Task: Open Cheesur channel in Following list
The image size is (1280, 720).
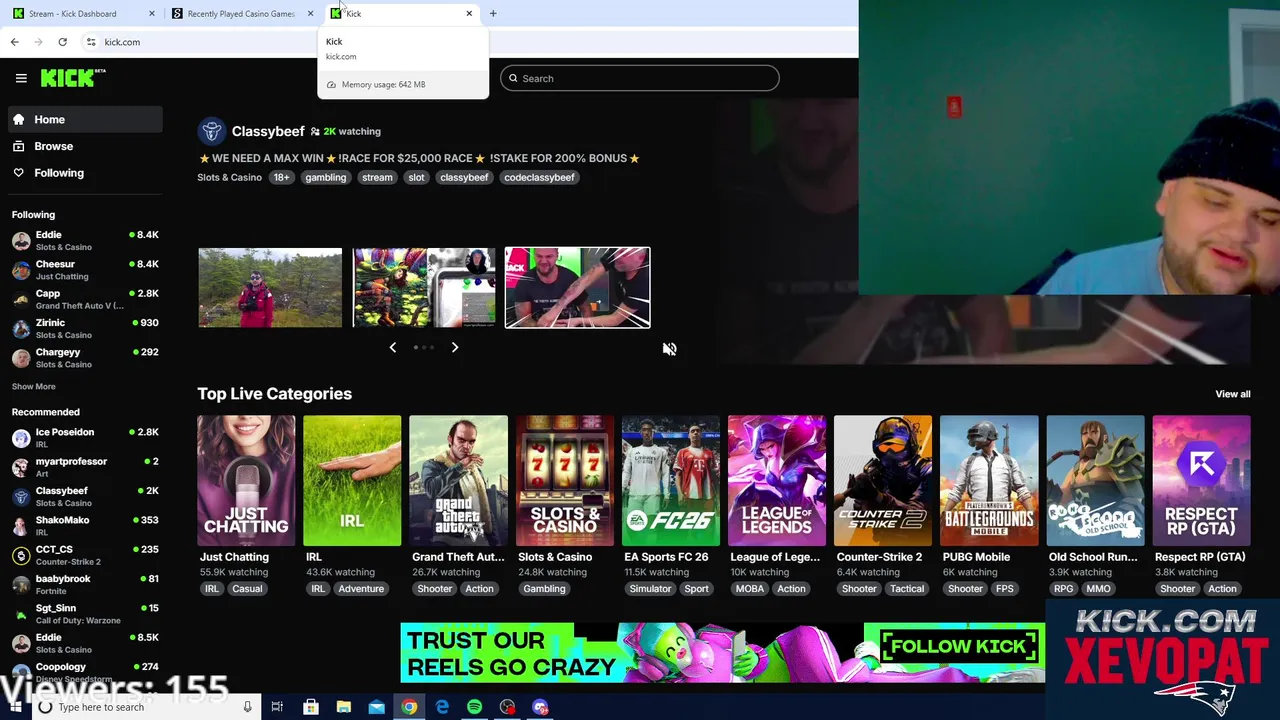Action: [85, 270]
